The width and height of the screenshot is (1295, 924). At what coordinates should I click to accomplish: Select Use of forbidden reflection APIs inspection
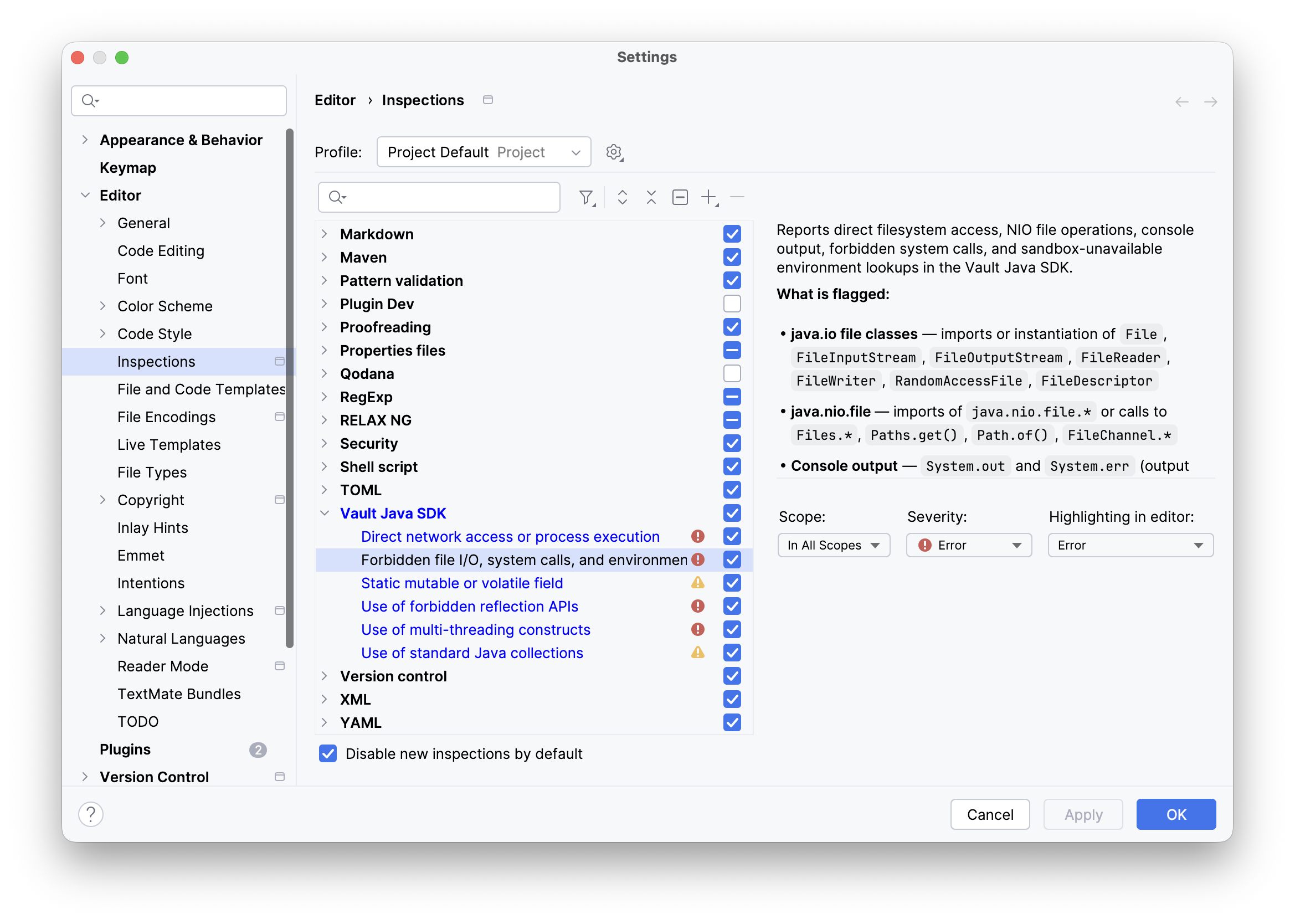[x=469, y=607]
